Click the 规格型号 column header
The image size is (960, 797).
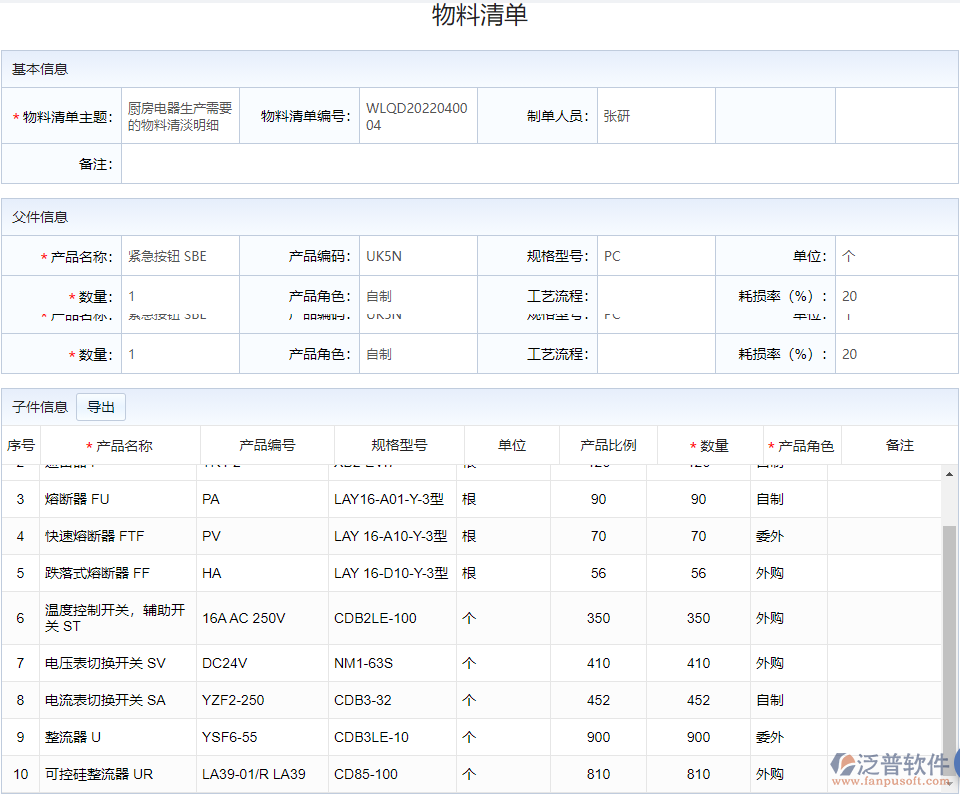pos(398,444)
